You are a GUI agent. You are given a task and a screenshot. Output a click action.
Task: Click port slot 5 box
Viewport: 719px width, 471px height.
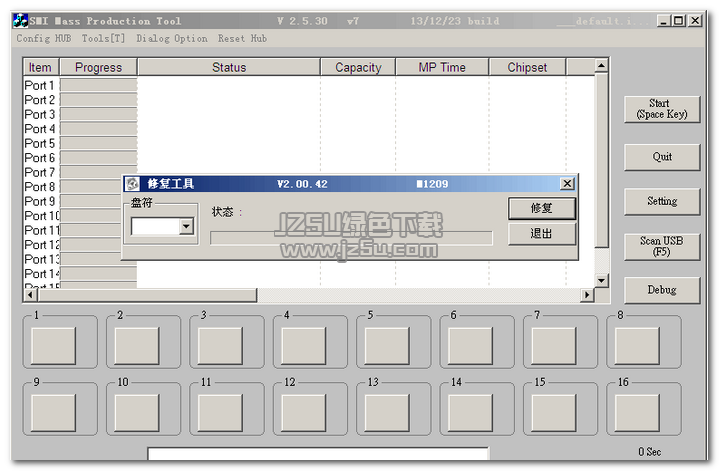point(387,346)
